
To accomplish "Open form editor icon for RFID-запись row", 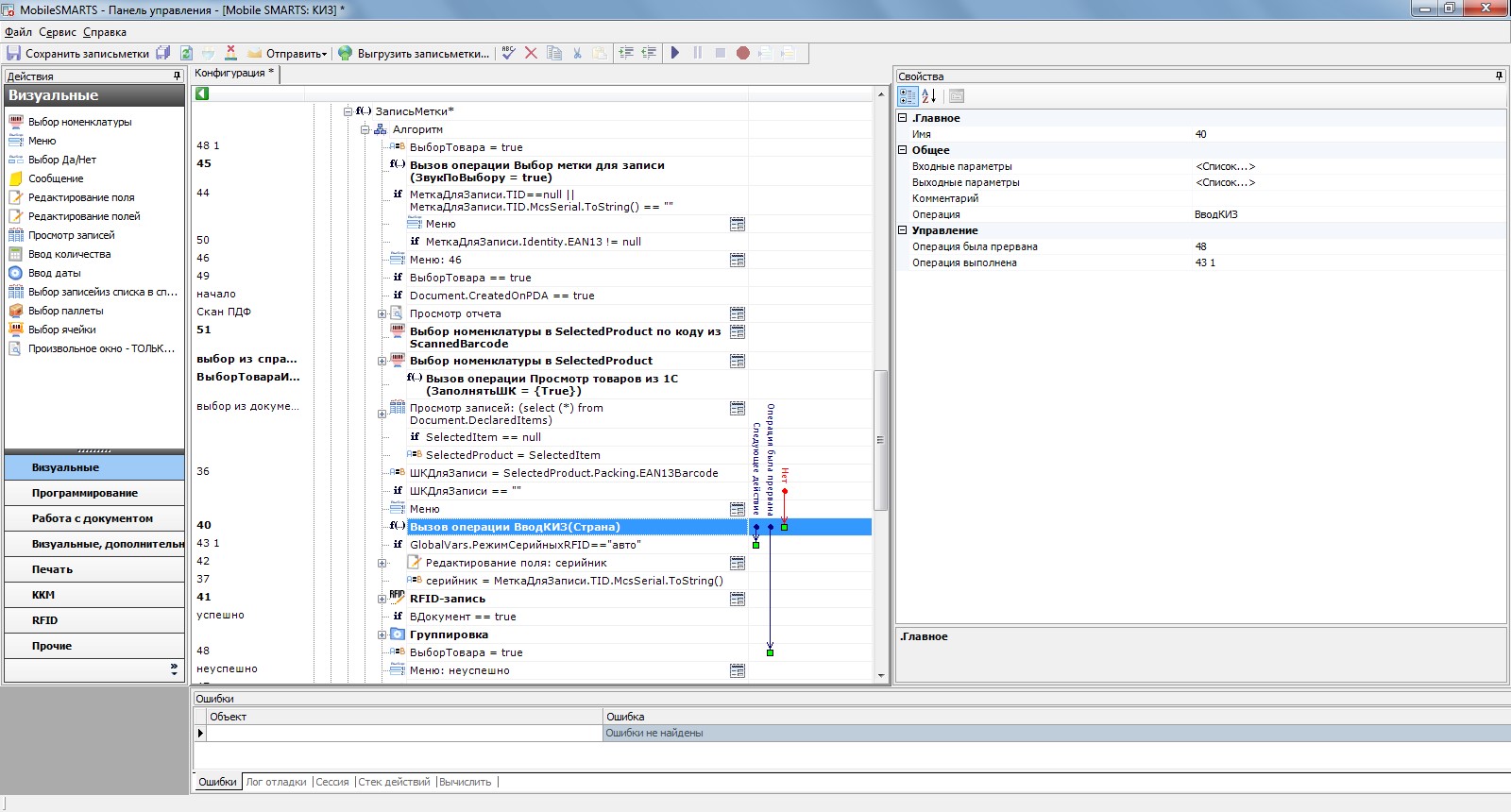I will [x=738, y=599].
